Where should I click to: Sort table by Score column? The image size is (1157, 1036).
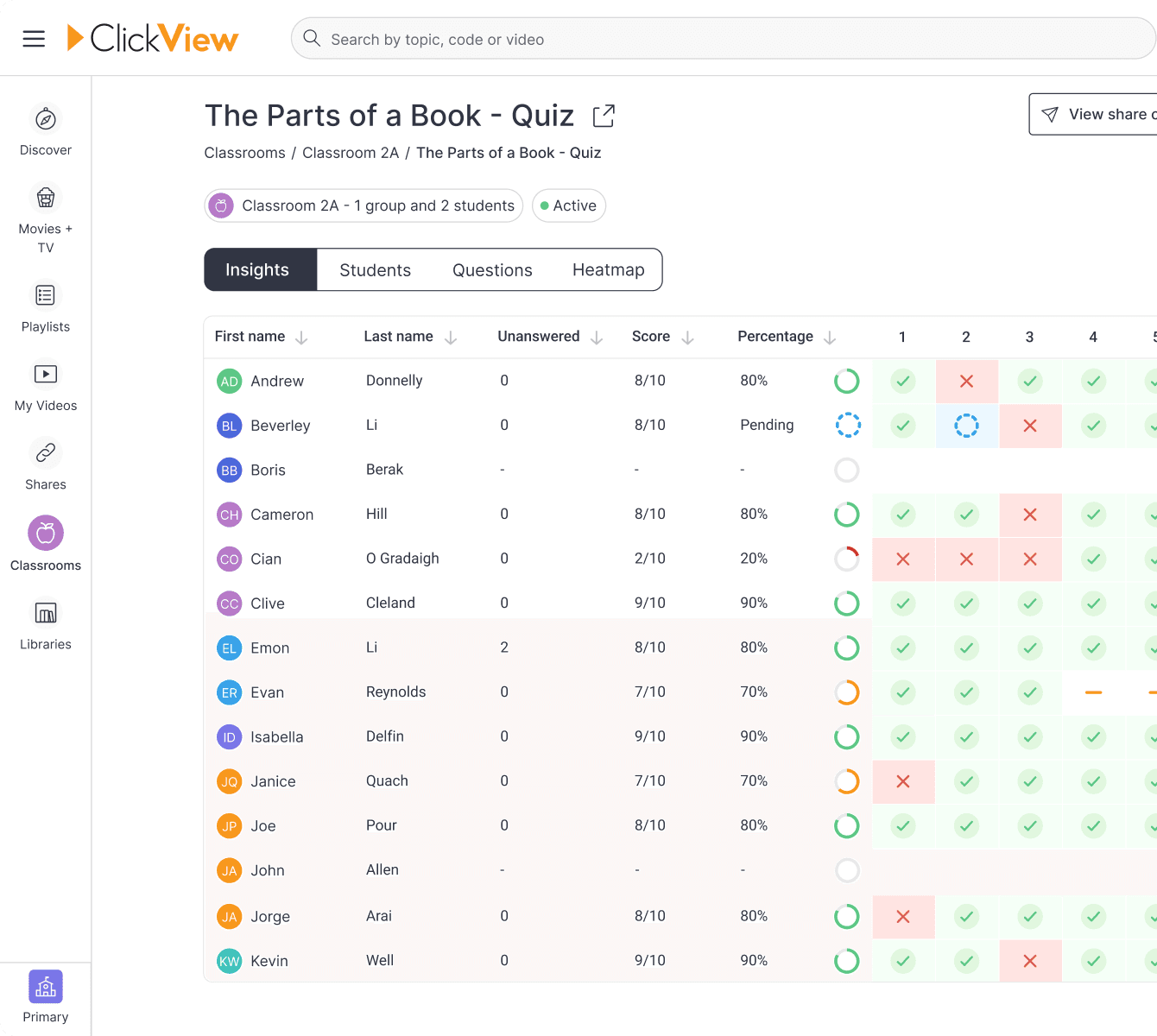click(687, 338)
